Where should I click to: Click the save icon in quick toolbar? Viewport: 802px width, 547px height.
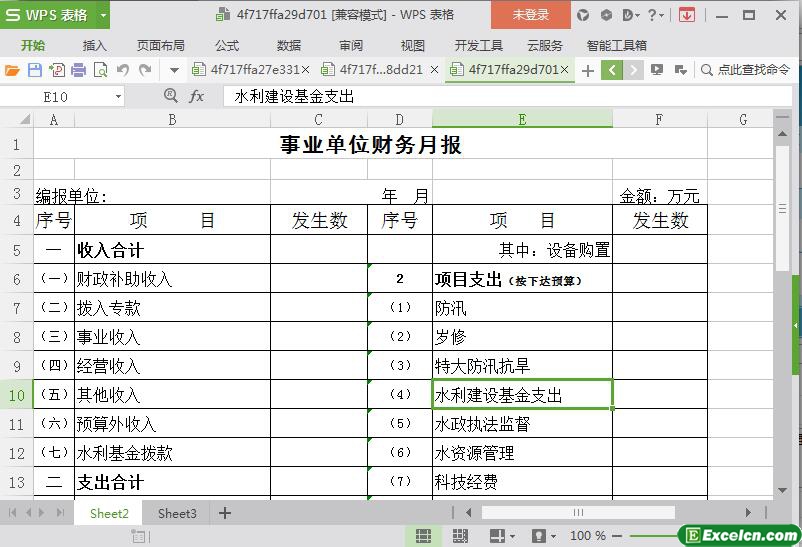coord(34,70)
